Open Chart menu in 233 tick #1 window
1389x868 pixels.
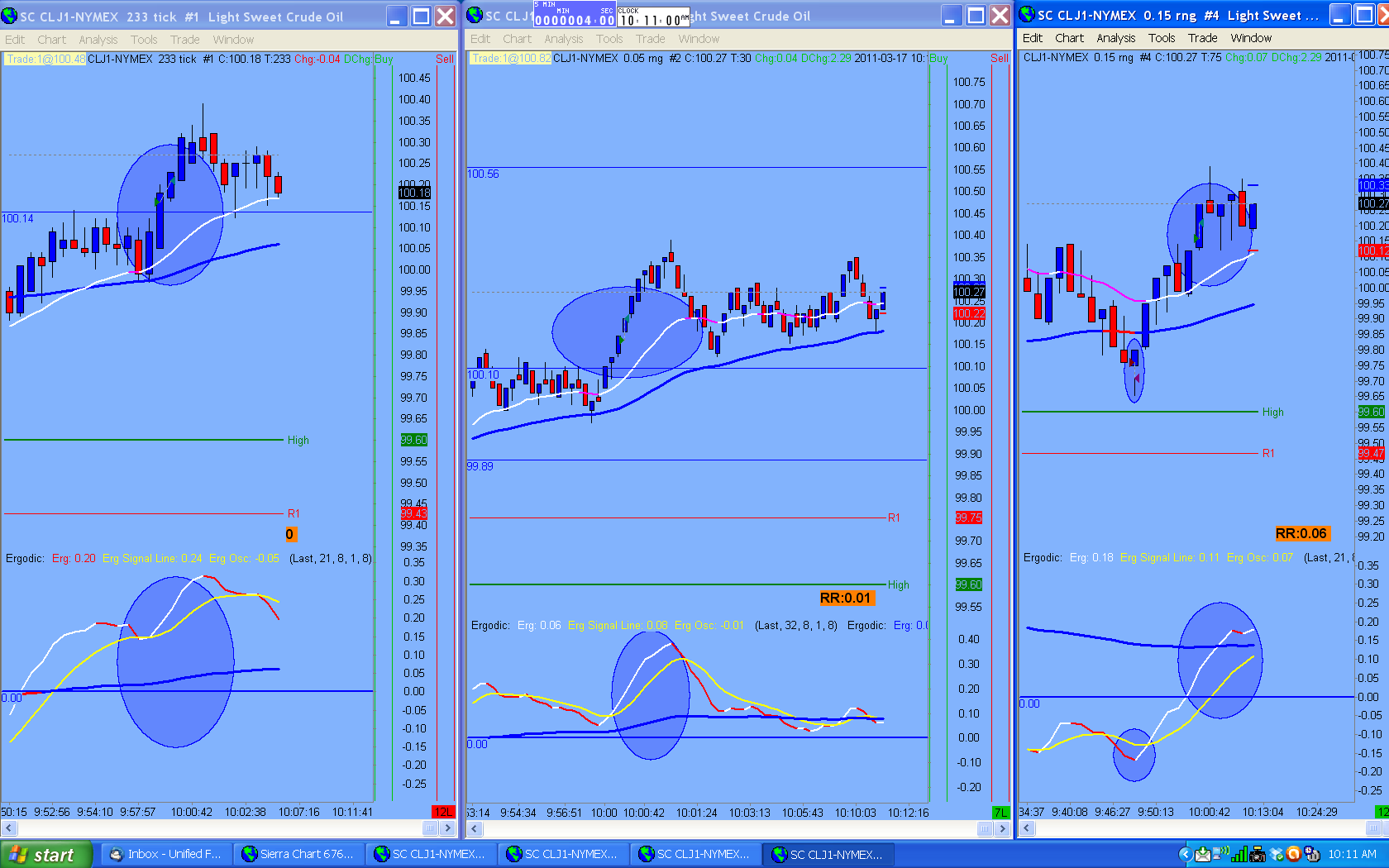[x=51, y=40]
